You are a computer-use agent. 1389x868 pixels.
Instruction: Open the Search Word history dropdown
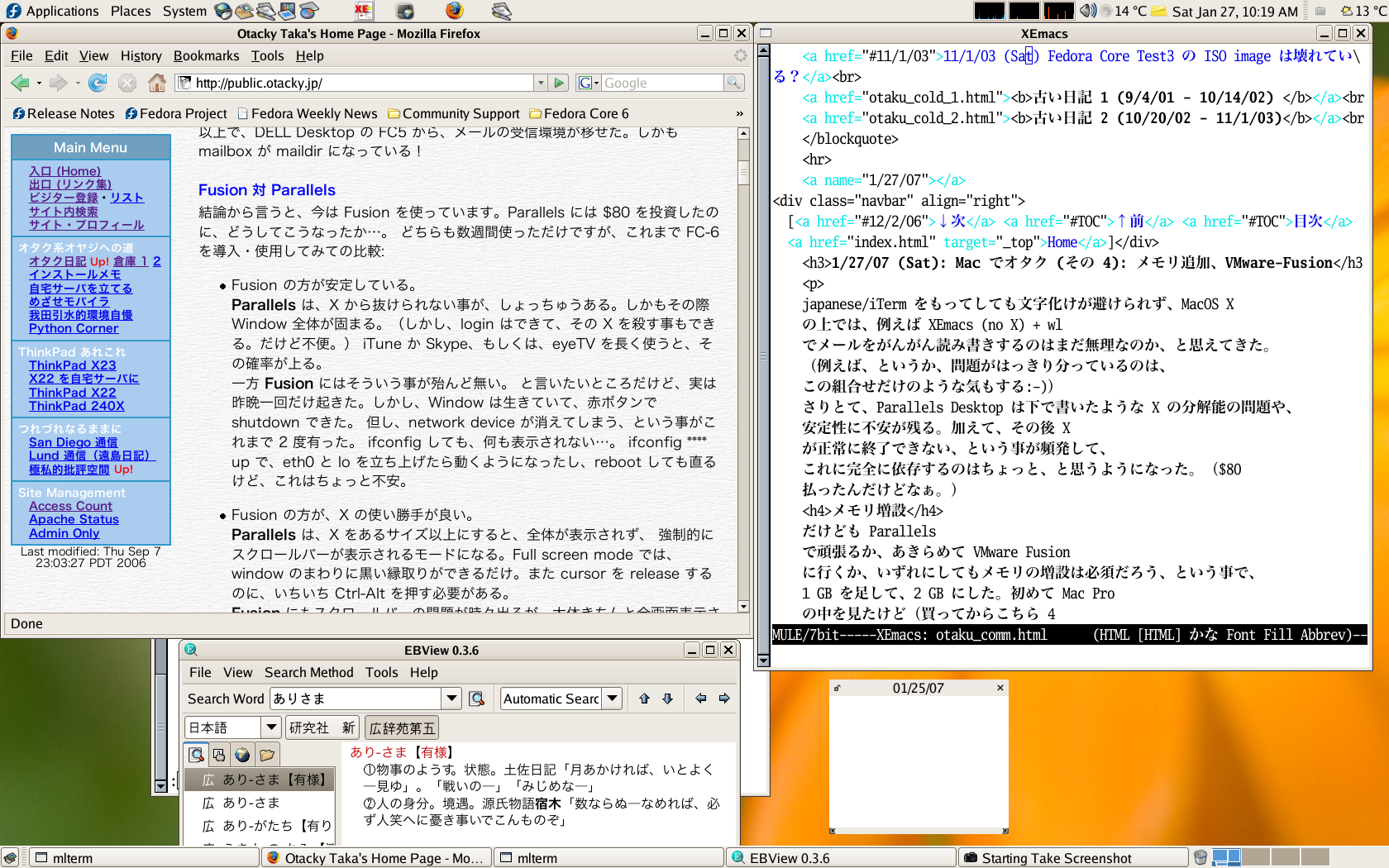pyautogui.click(x=451, y=699)
